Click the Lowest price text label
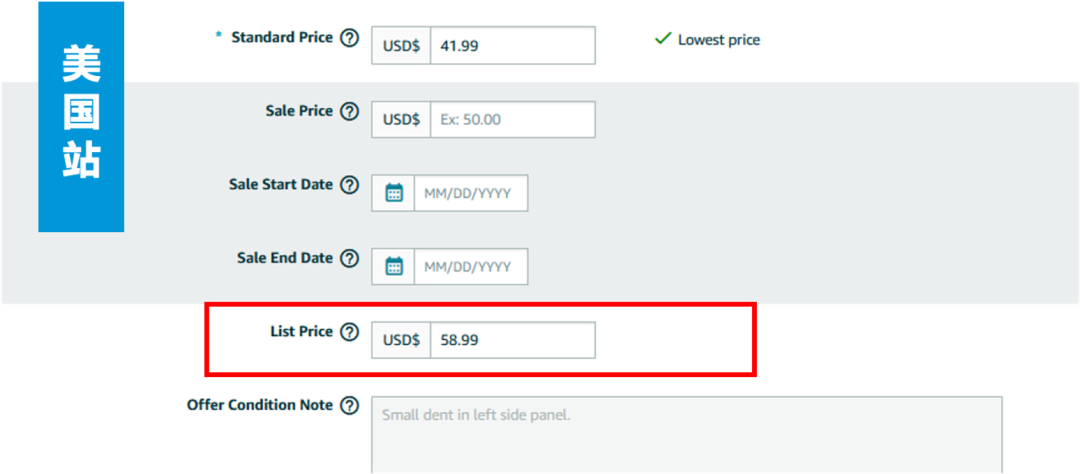Image resolution: width=1080 pixels, height=474 pixels. pyautogui.click(x=719, y=40)
